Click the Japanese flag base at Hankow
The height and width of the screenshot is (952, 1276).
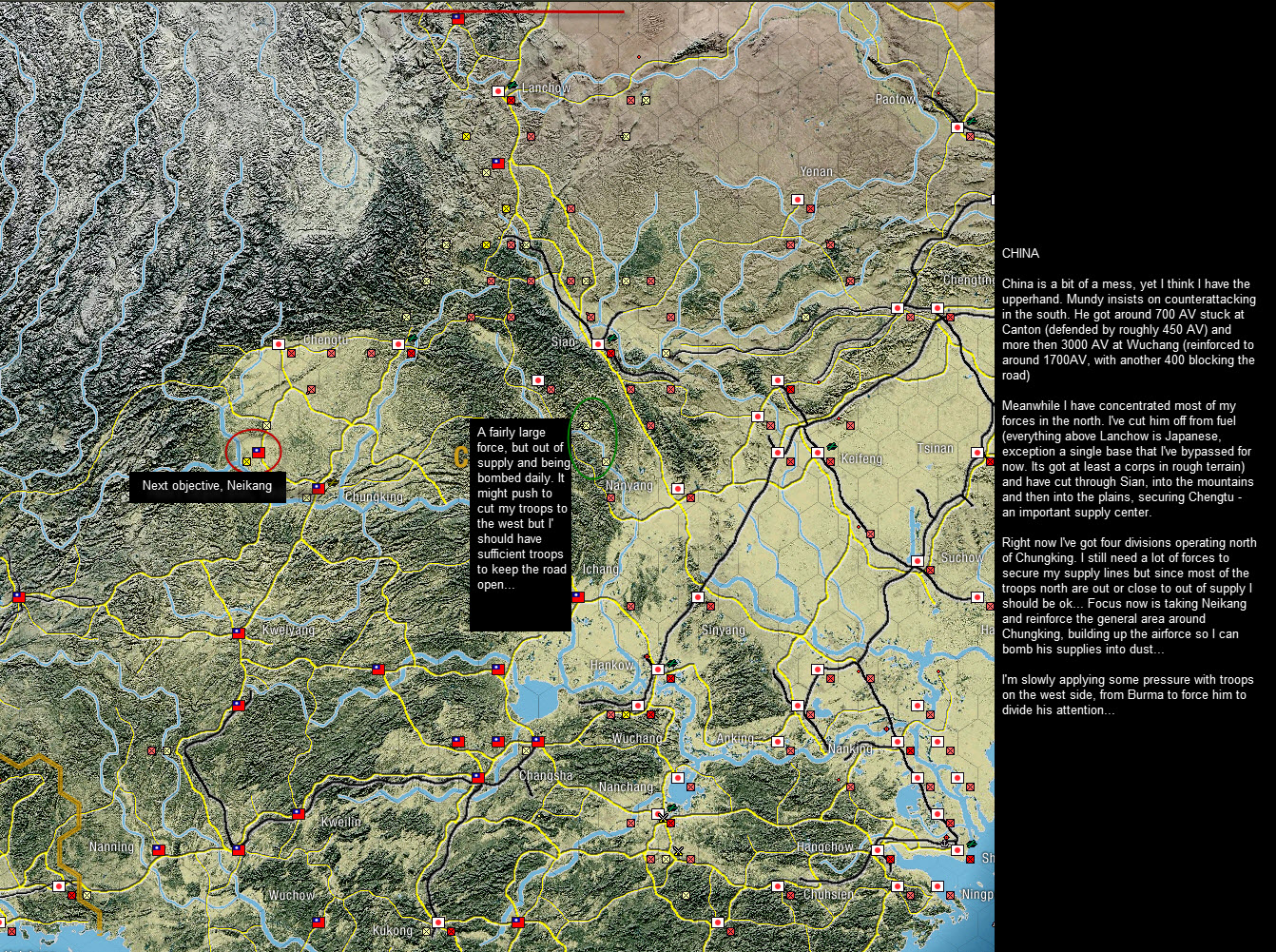pos(657,670)
